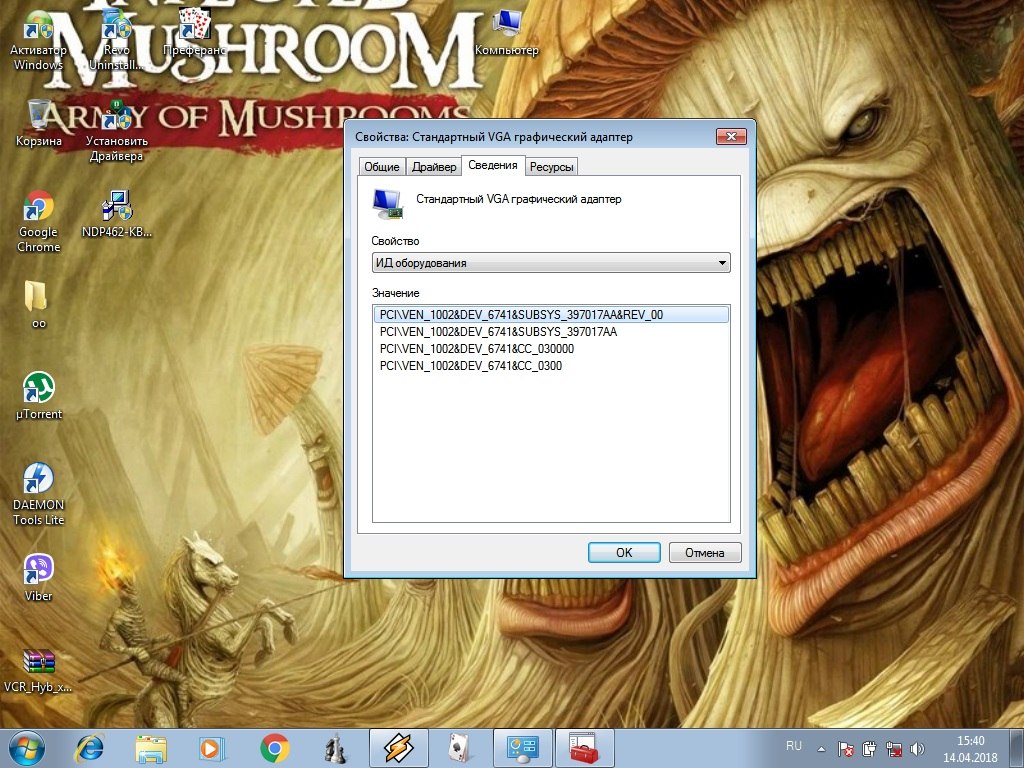Switch to the red toolbox taskbar window
1024x768 pixels.
pyautogui.click(x=584, y=748)
